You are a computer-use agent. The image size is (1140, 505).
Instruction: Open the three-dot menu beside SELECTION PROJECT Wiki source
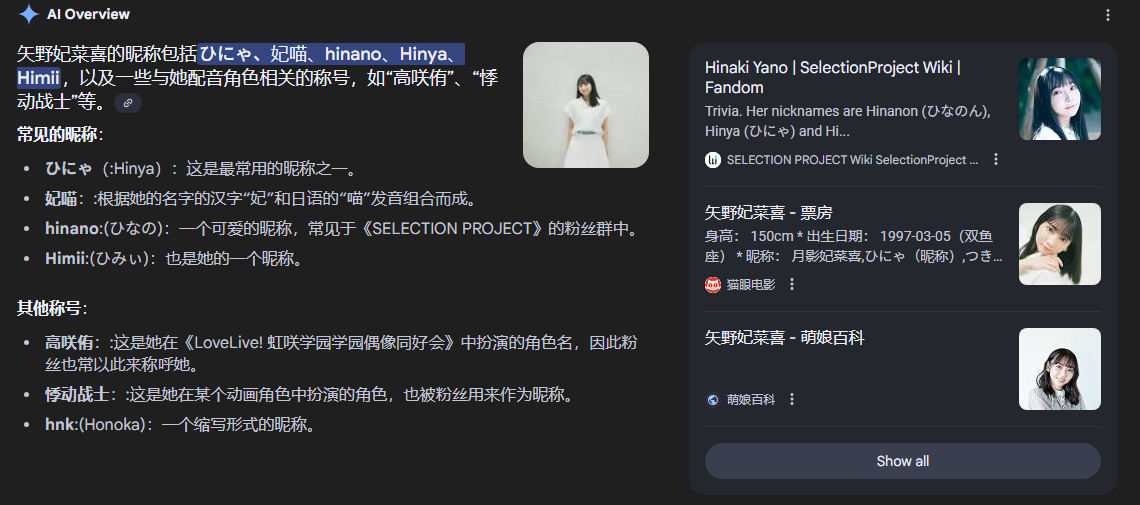point(996,159)
